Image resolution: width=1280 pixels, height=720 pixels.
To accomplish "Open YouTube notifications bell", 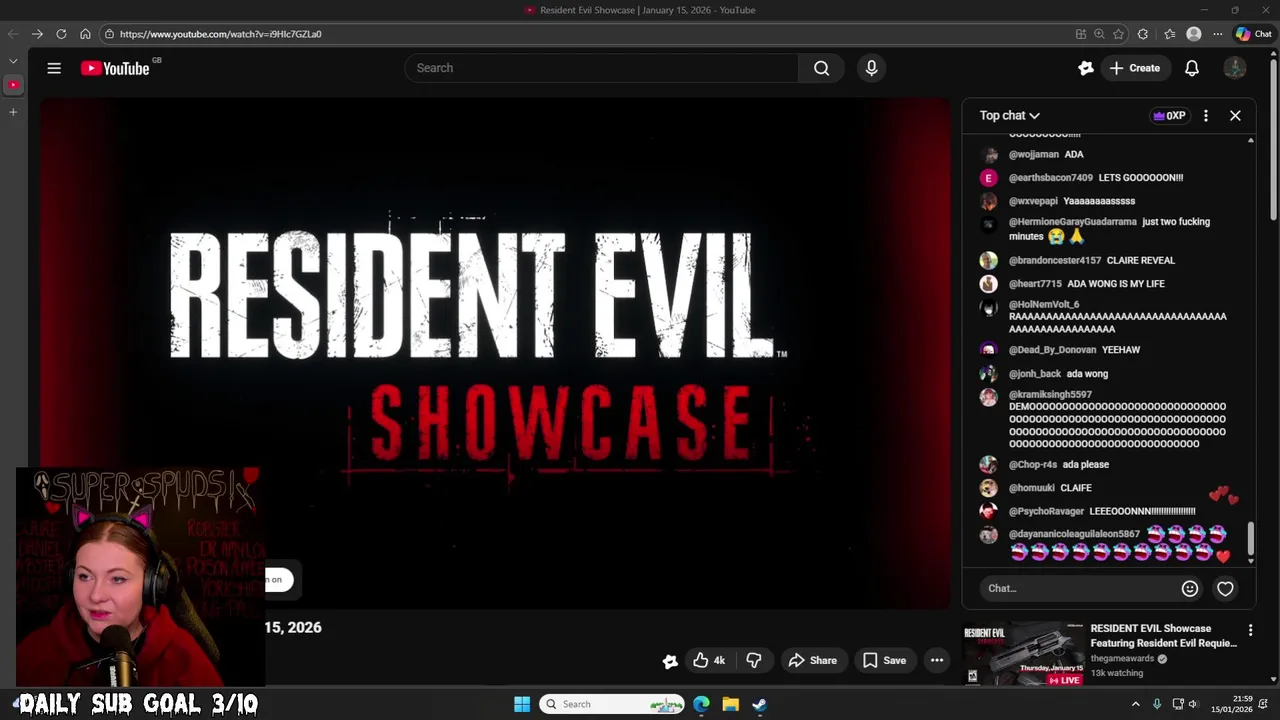I will pyautogui.click(x=1192, y=68).
